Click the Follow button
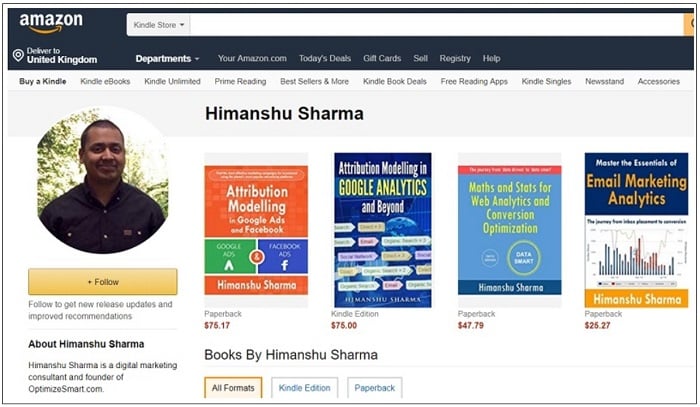700x407 pixels. [103, 282]
